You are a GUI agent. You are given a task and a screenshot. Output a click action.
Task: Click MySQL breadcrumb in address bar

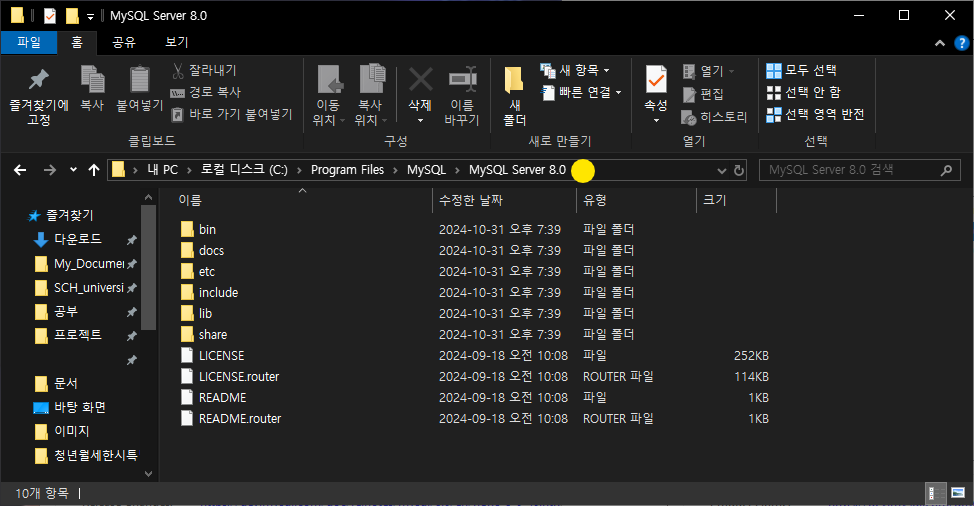click(x=426, y=170)
